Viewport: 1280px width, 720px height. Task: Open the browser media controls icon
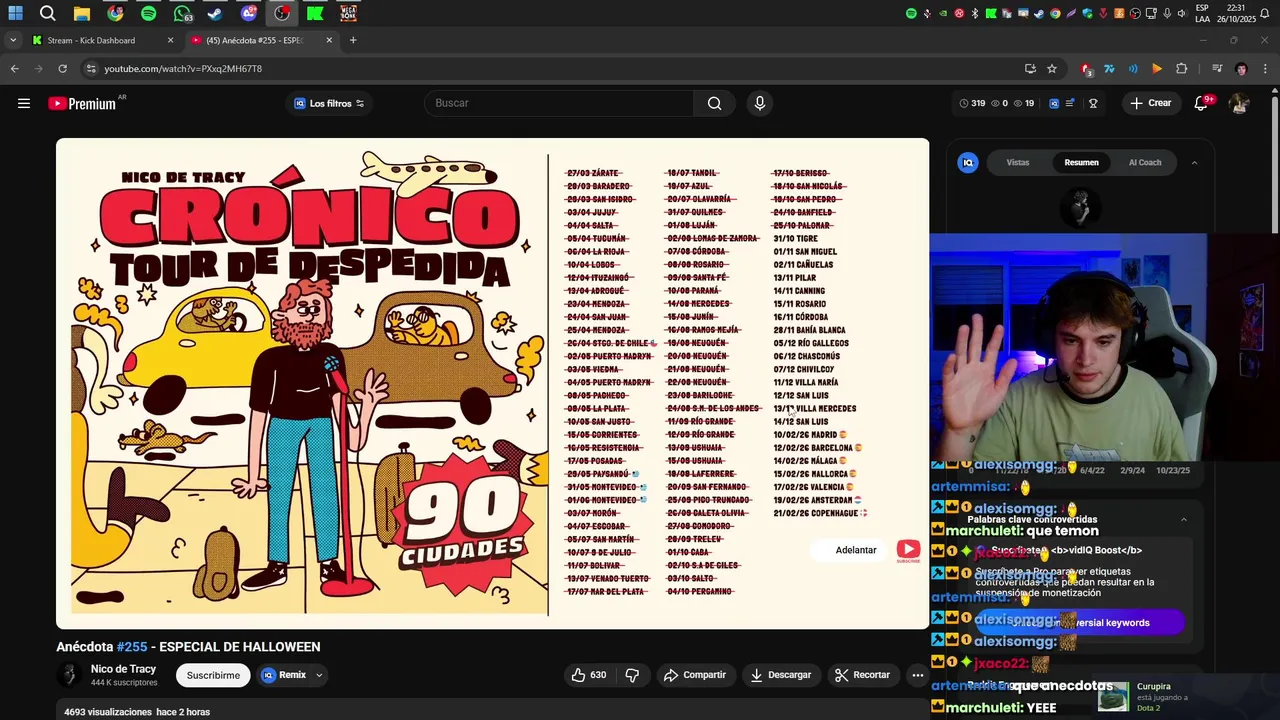[x=1217, y=69]
